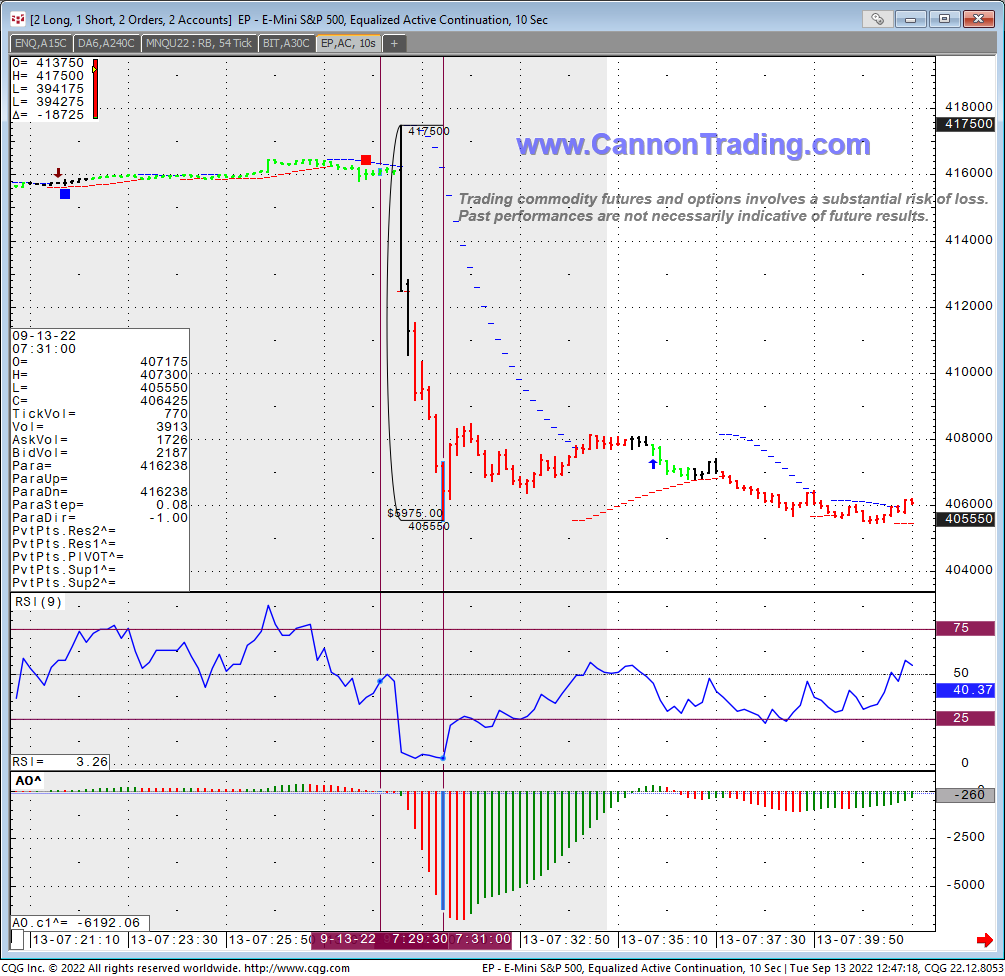Click the link chain icon in title bar
This screenshot has width=1005, height=976.
[x=877, y=18]
